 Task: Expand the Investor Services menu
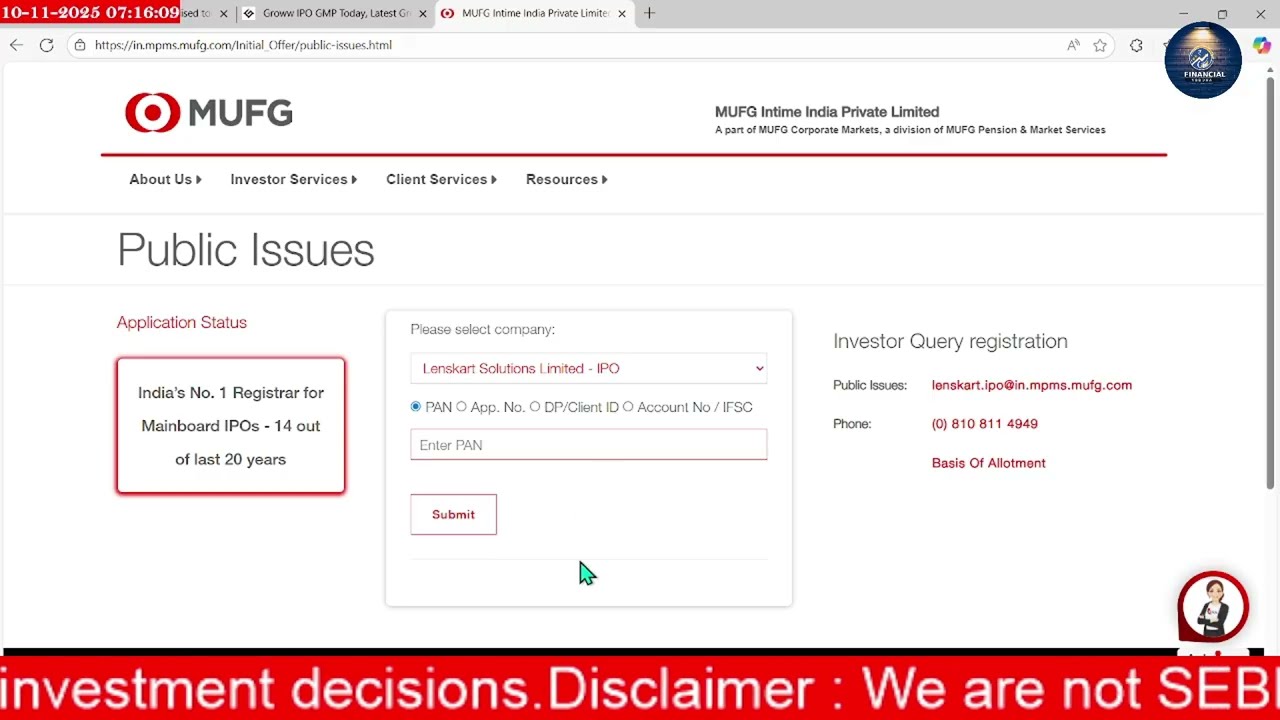point(293,179)
